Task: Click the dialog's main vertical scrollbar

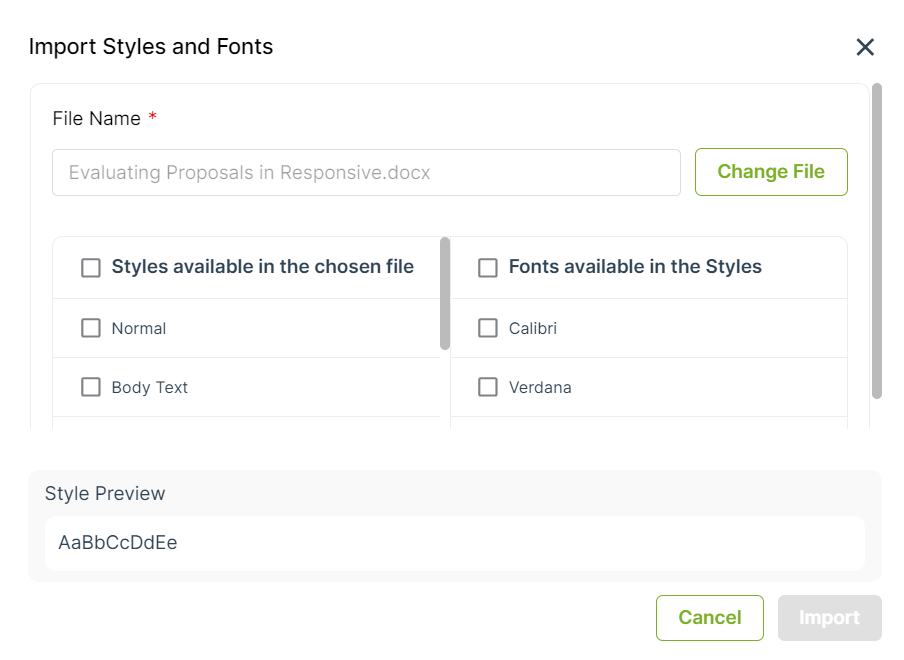Action: 877,240
